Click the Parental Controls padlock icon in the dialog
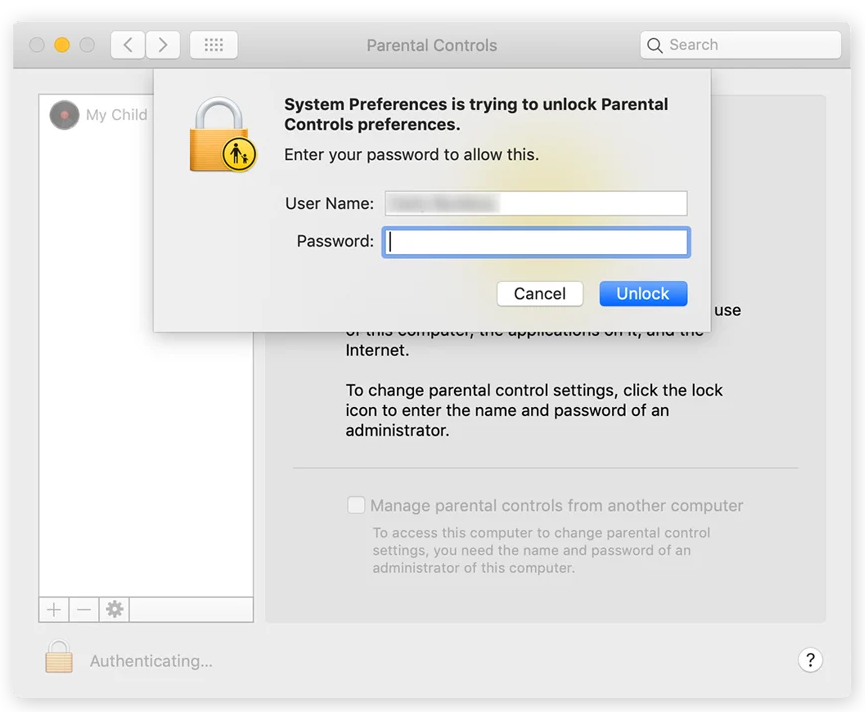 point(222,135)
